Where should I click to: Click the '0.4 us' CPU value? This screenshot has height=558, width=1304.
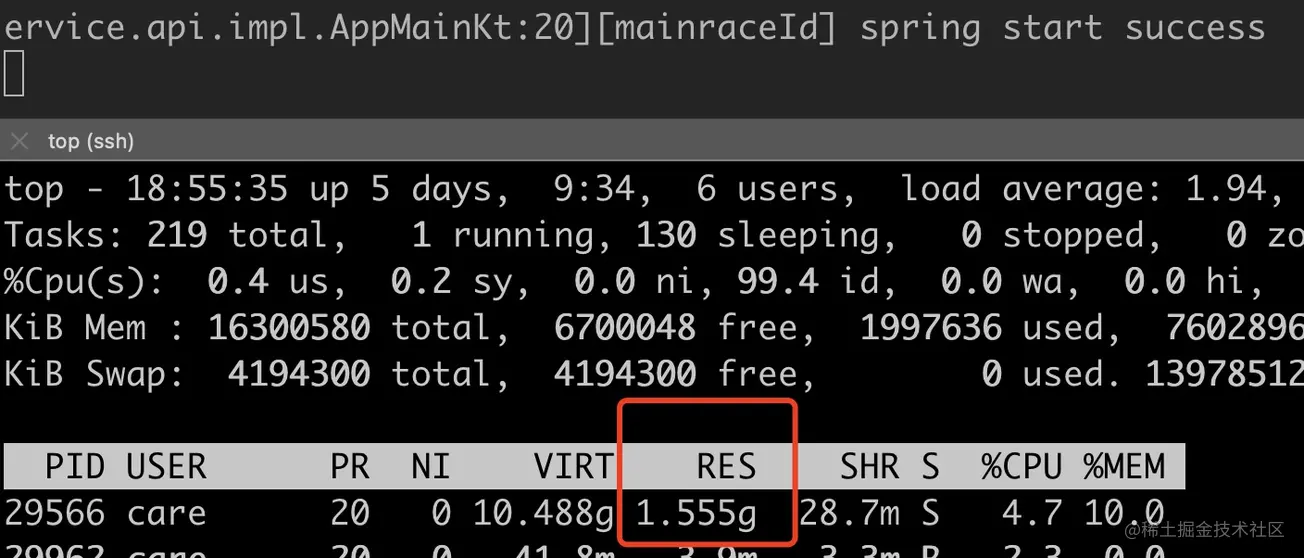[268, 282]
